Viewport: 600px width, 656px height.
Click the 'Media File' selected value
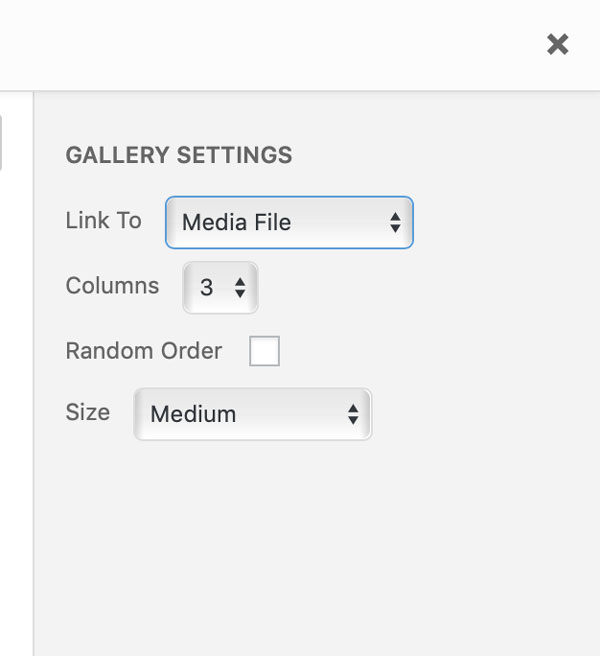click(x=236, y=222)
